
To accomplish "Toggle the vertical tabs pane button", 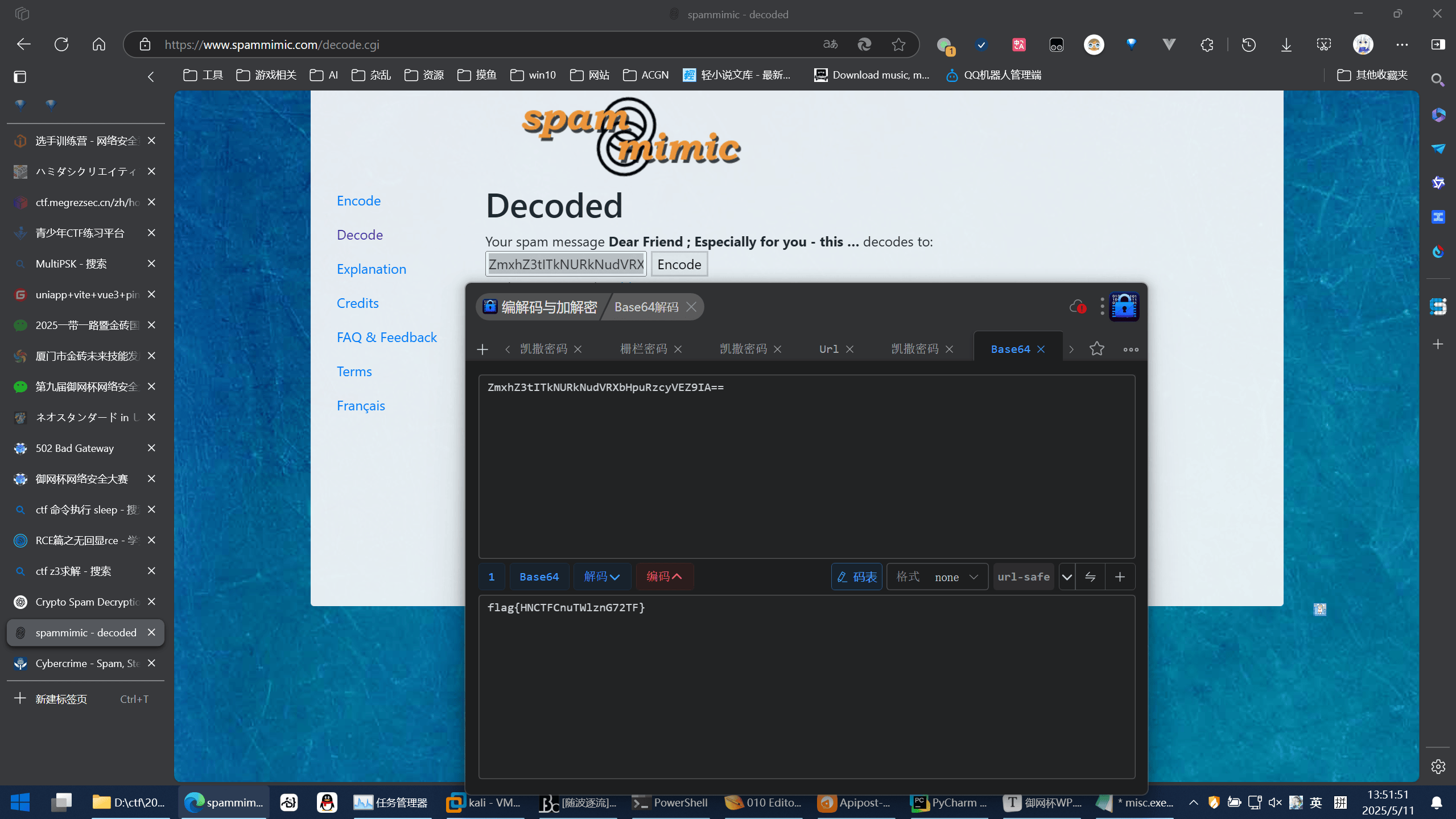I will (20, 77).
